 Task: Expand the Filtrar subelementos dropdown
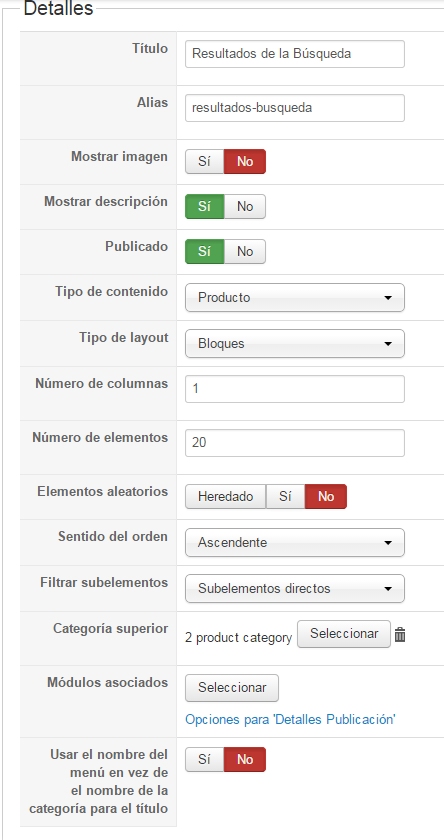coord(295,588)
